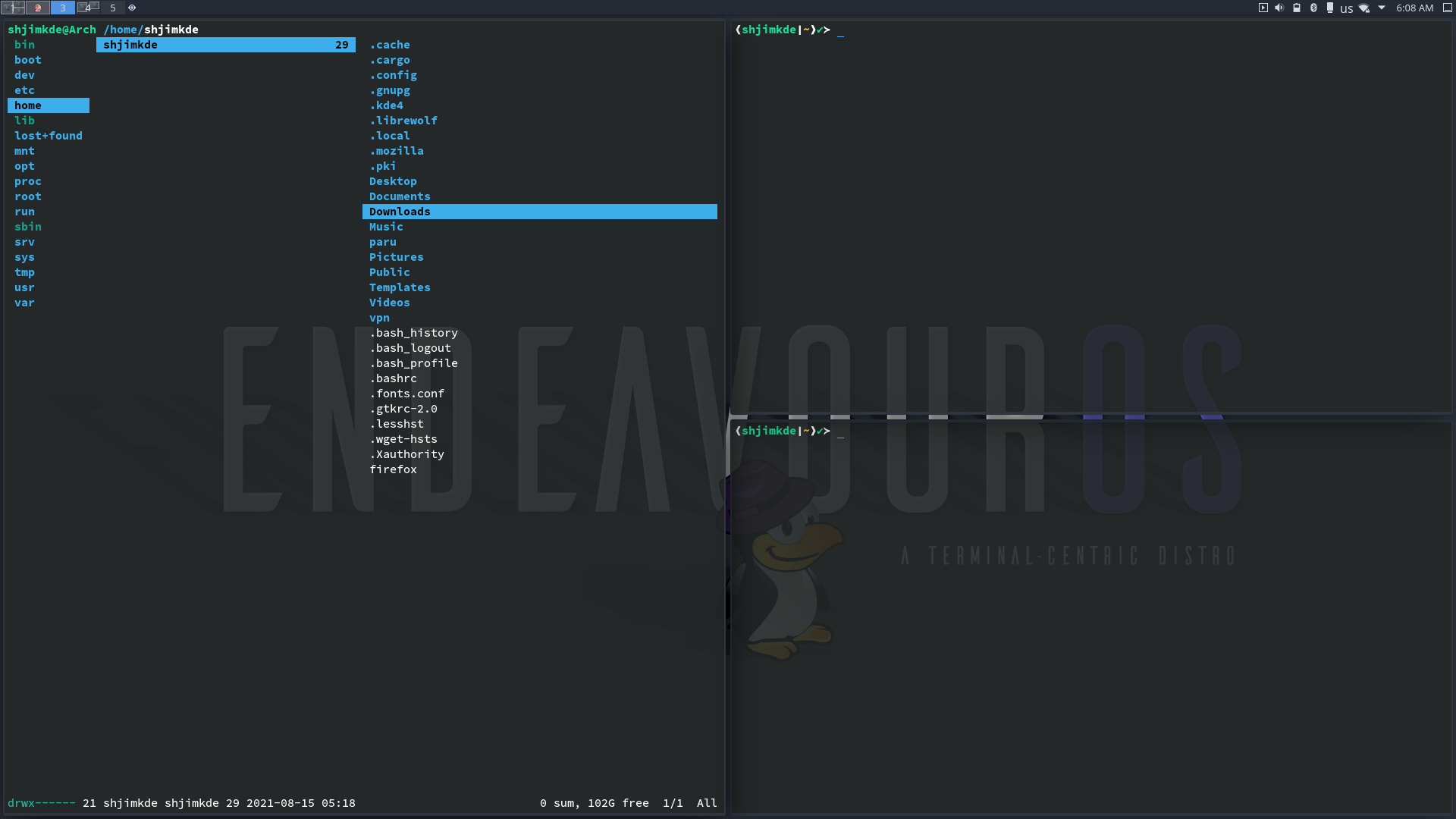Image resolution: width=1456 pixels, height=819 pixels.
Task: Open the highlighted Downloads folder
Action: pyautogui.click(x=400, y=212)
